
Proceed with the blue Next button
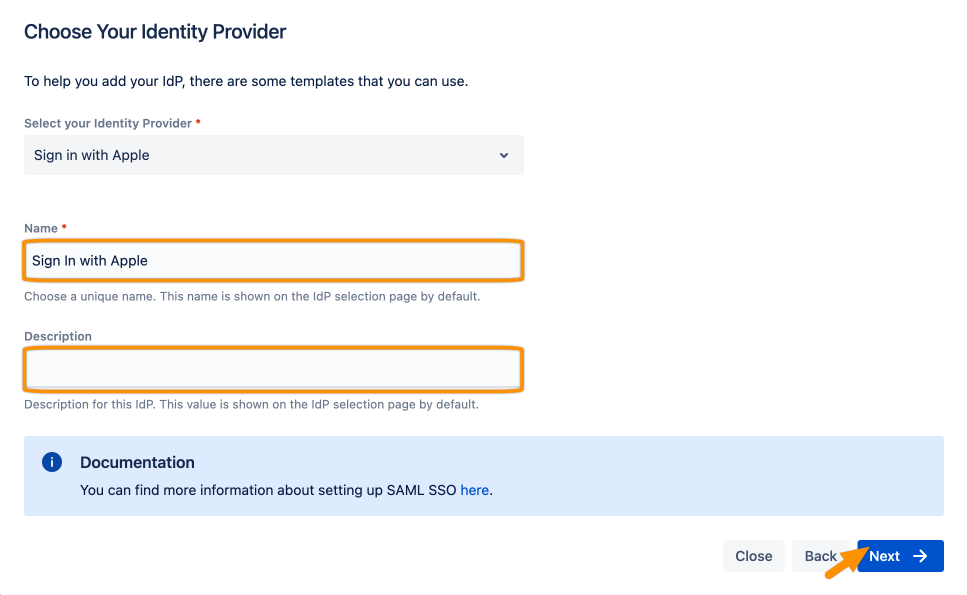point(900,556)
